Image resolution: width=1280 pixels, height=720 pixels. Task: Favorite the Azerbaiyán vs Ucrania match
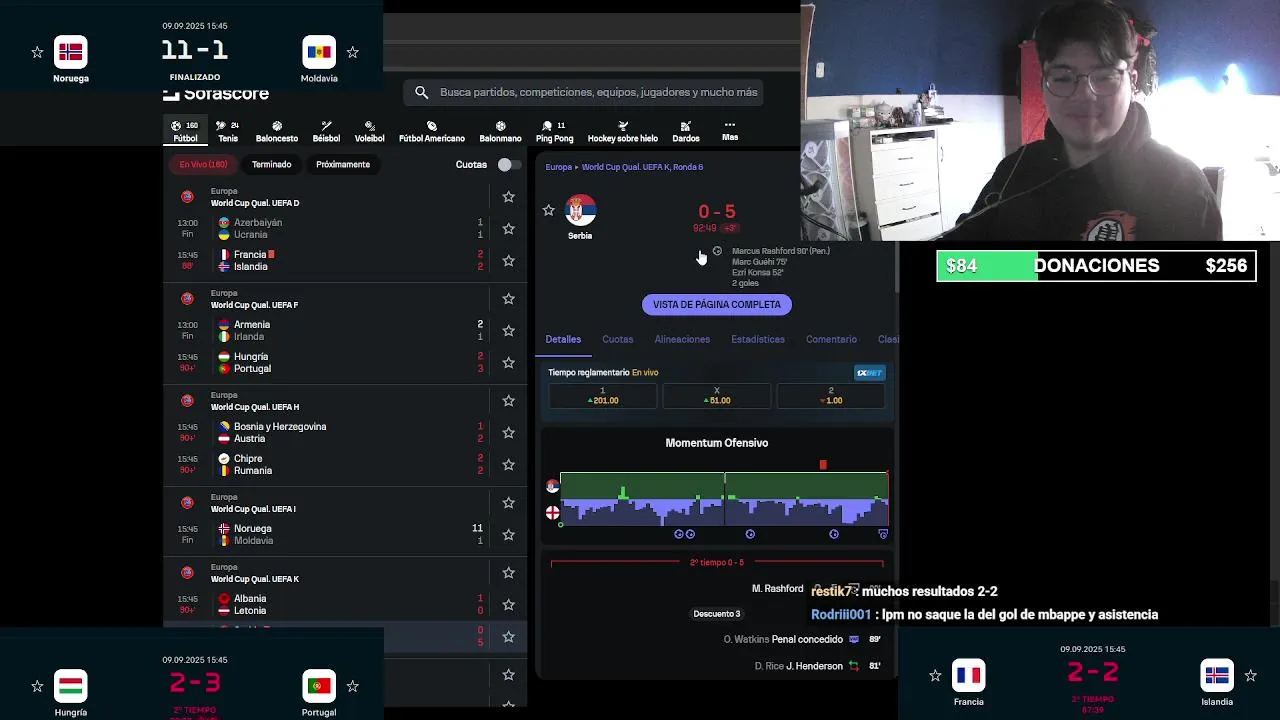tap(508, 229)
